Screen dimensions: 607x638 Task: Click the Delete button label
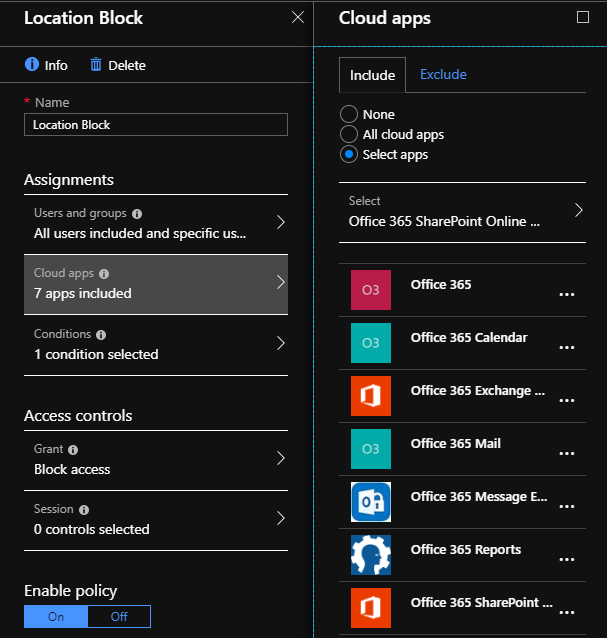point(127,66)
